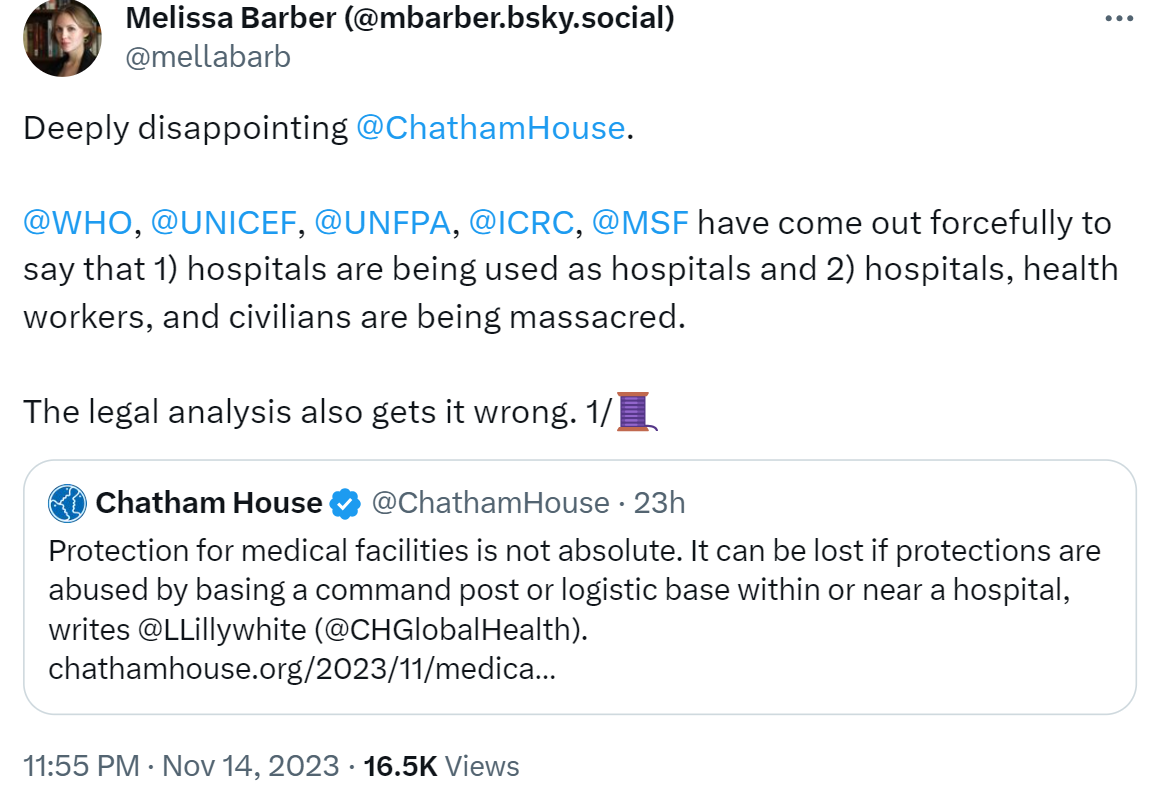This screenshot has width=1168, height=801.
Task: Open the chathamhouse.org article URL
Action: pos(302,669)
